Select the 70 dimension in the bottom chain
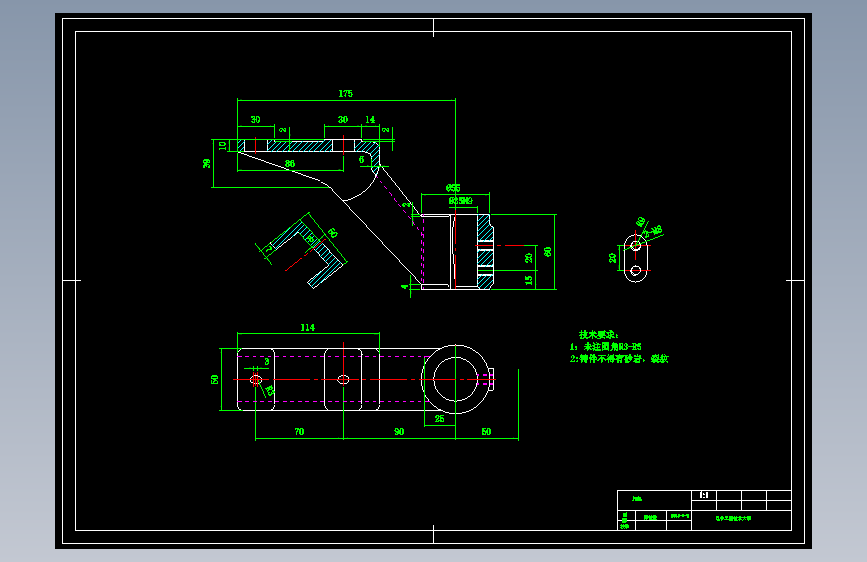Image resolution: width=867 pixels, height=562 pixels. [x=299, y=431]
